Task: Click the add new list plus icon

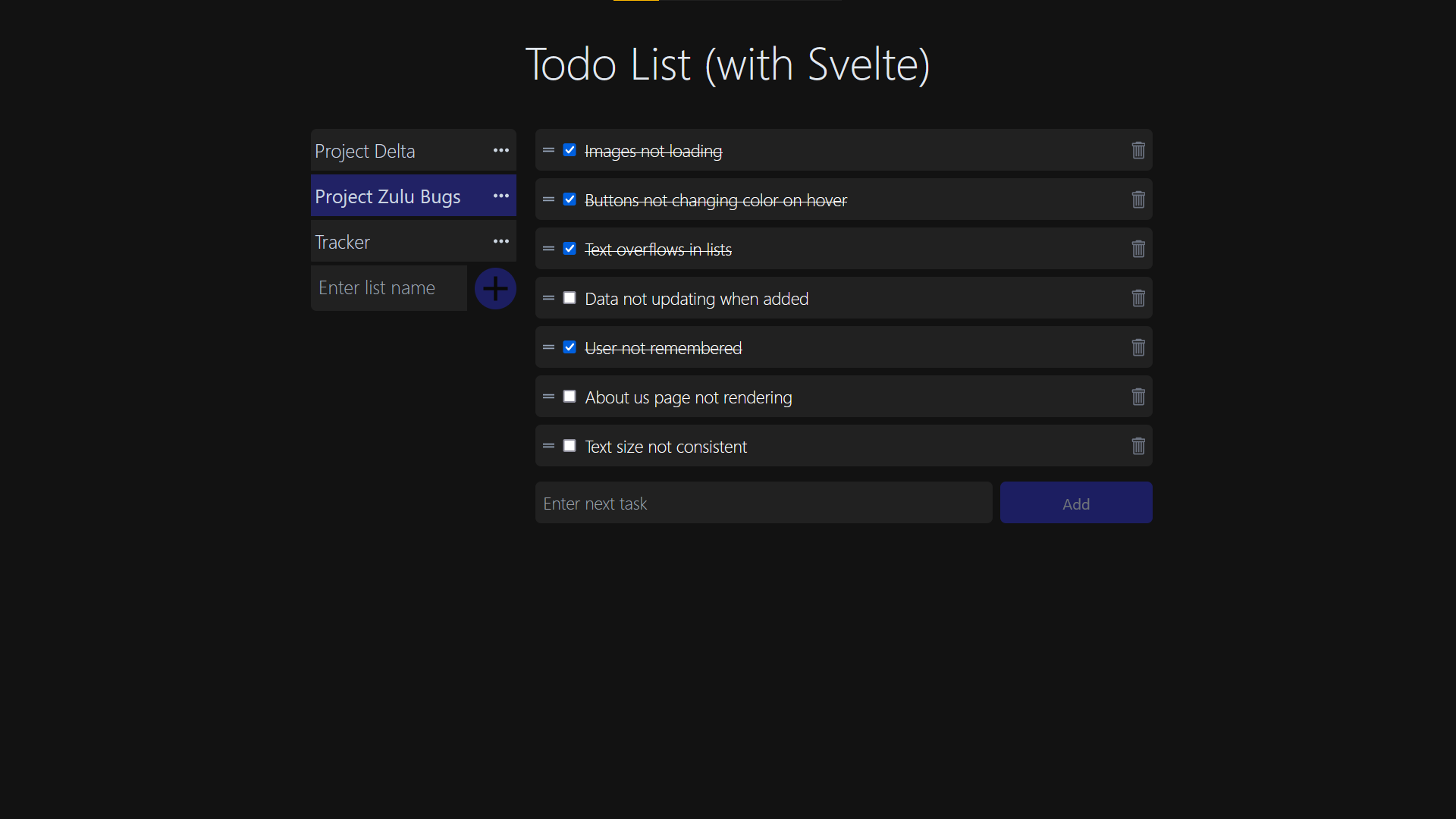Action: 495,288
